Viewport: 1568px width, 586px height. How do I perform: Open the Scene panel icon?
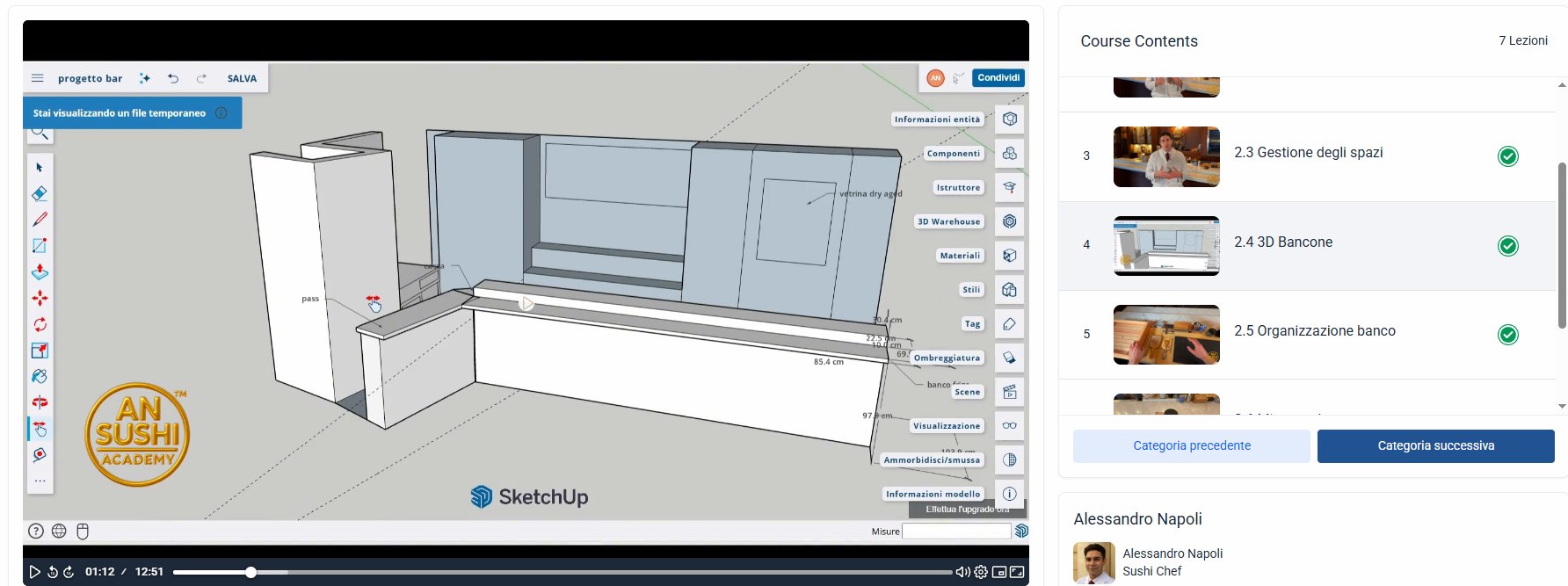pyautogui.click(x=1010, y=392)
